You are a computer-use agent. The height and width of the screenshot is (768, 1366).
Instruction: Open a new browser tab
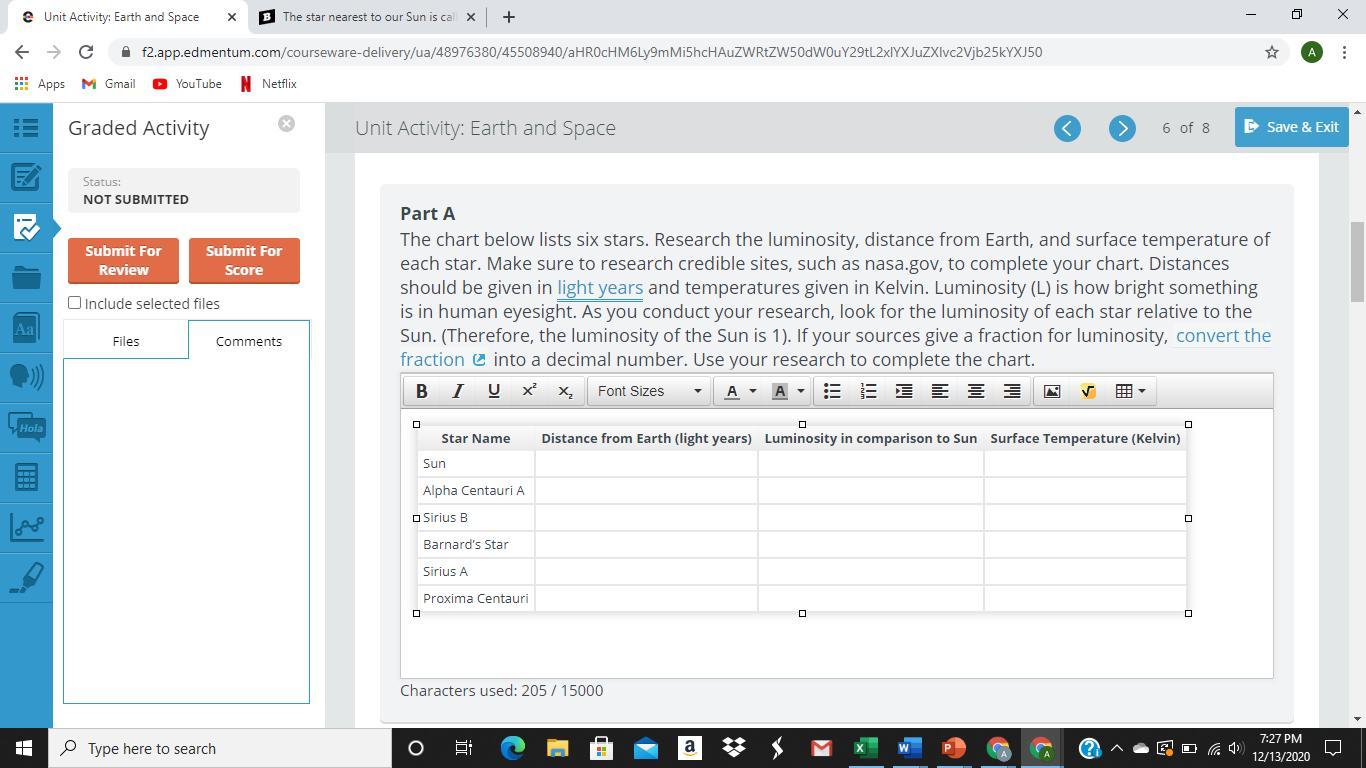(x=508, y=17)
